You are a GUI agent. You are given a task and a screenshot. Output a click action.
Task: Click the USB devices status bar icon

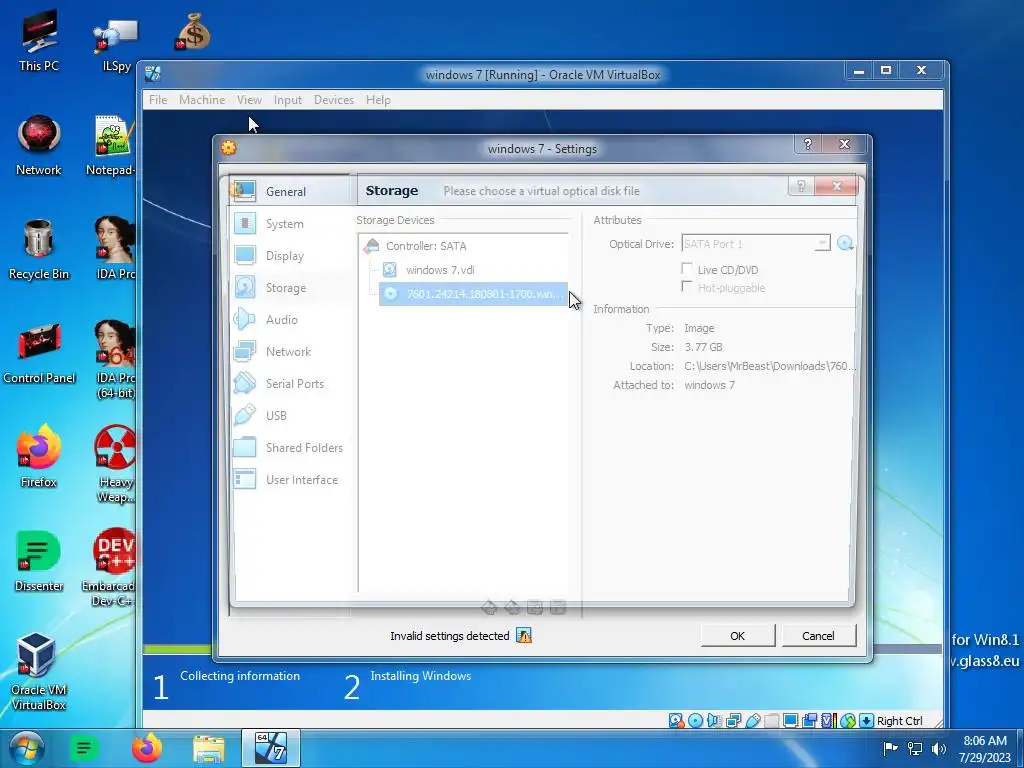pyautogui.click(x=753, y=720)
